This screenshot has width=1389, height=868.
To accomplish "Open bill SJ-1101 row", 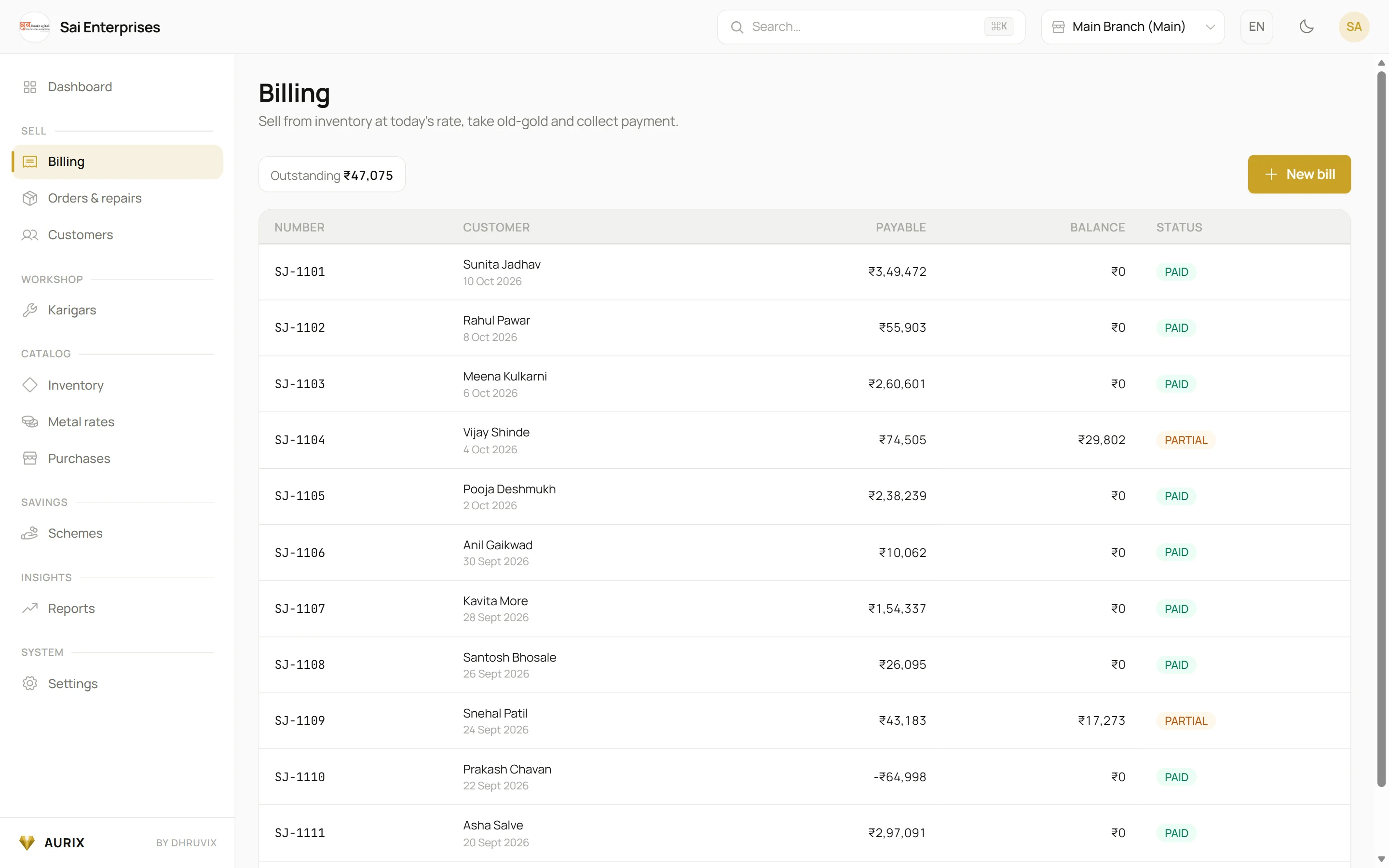I will [x=804, y=271].
